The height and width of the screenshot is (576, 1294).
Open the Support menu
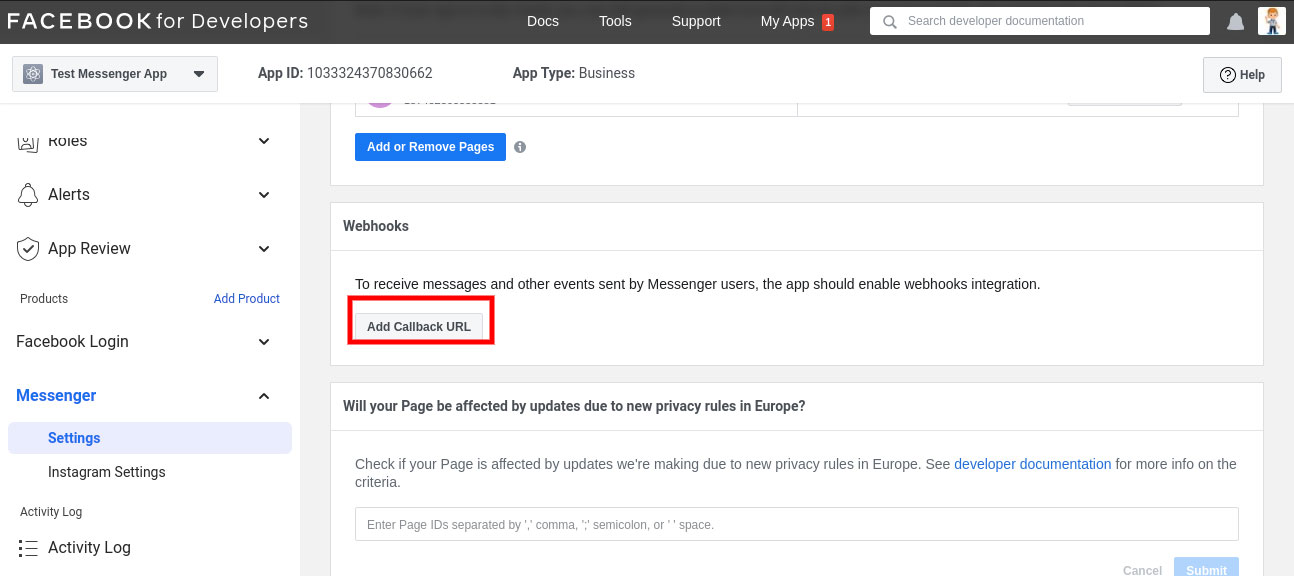pos(696,21)
